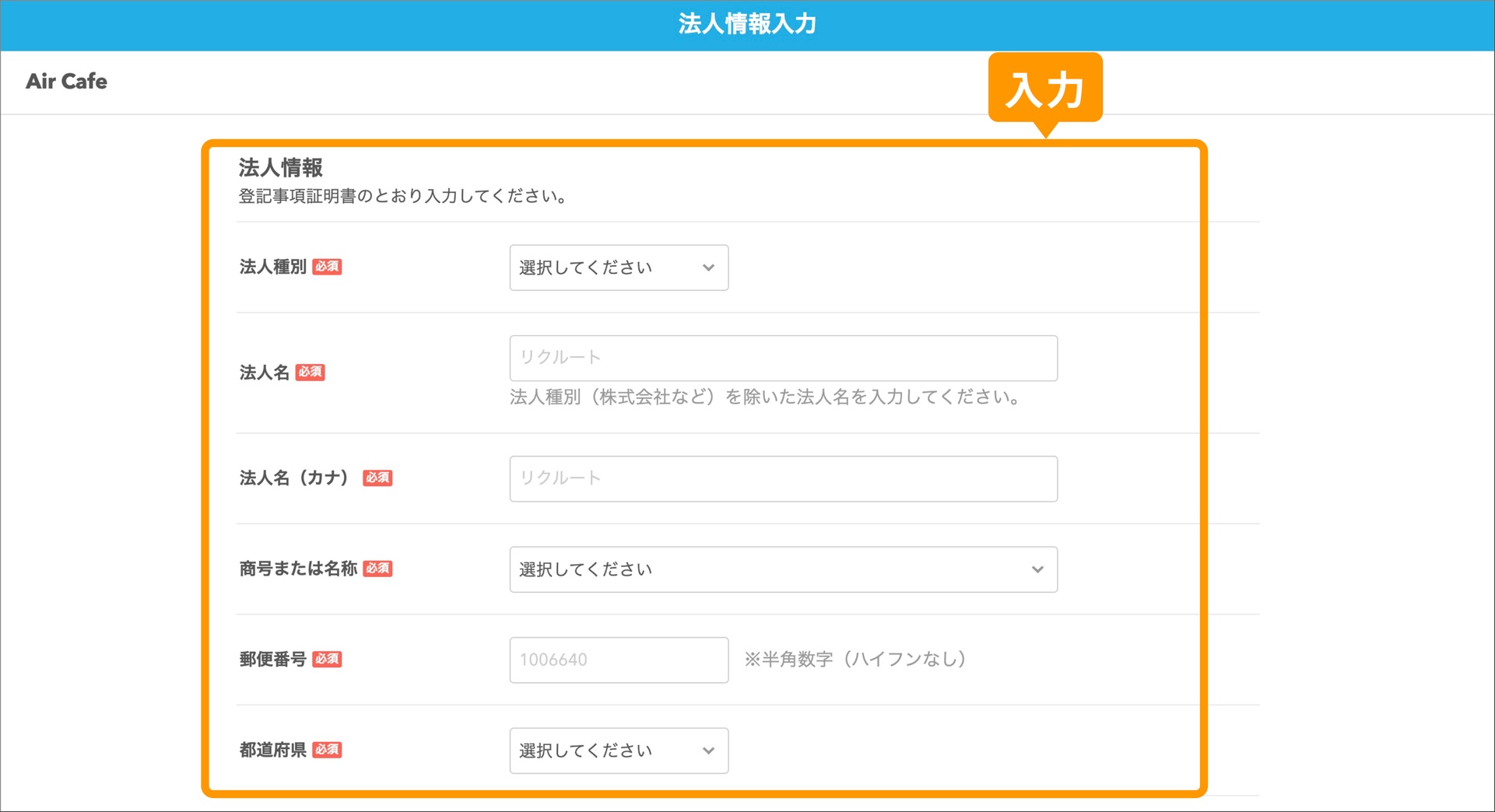Click the 必須 badge beside 商号または名称

377,569
